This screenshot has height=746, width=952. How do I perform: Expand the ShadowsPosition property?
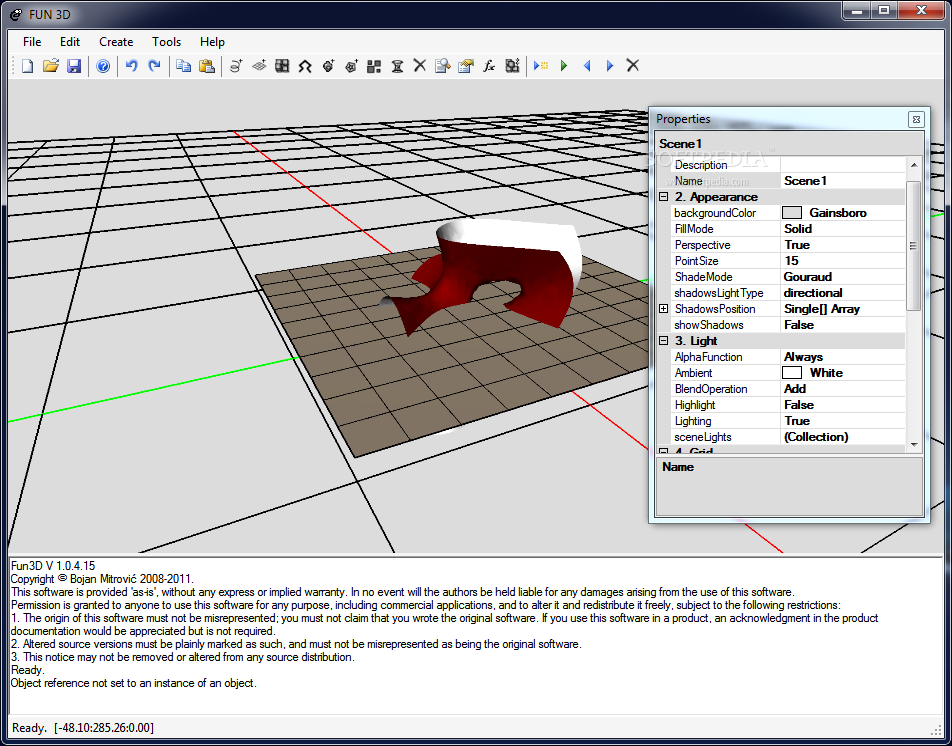(x=664, y=309)
